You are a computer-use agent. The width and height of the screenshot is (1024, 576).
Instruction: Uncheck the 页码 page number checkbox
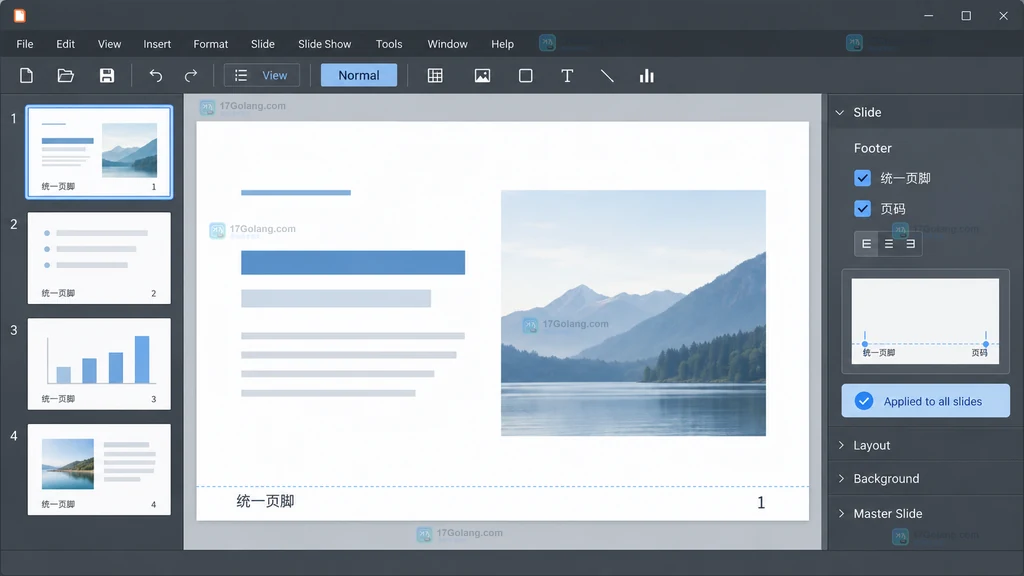point(862,208)
